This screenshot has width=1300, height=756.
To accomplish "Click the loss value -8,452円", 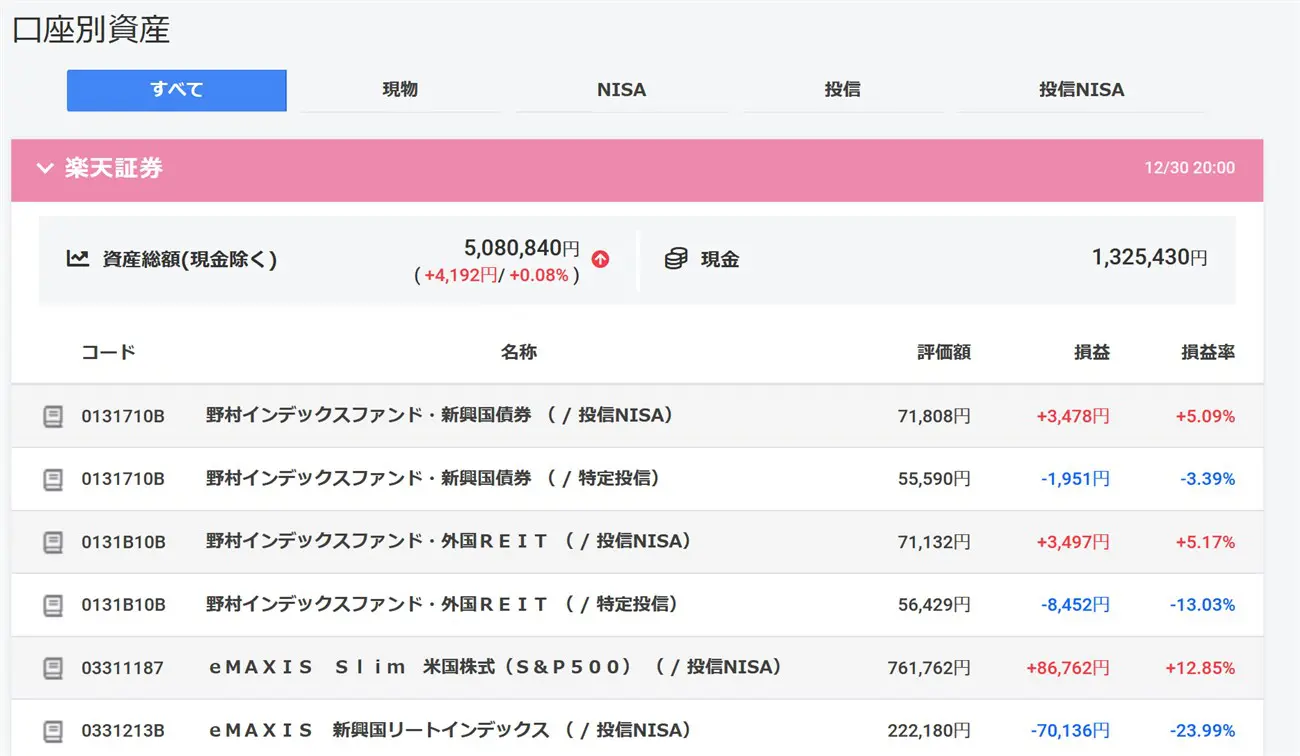I will [x=1075, y=605].
